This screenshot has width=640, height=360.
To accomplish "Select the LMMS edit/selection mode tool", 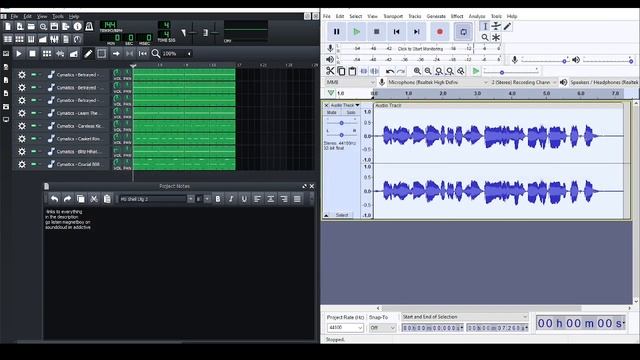I will point(102,53).
